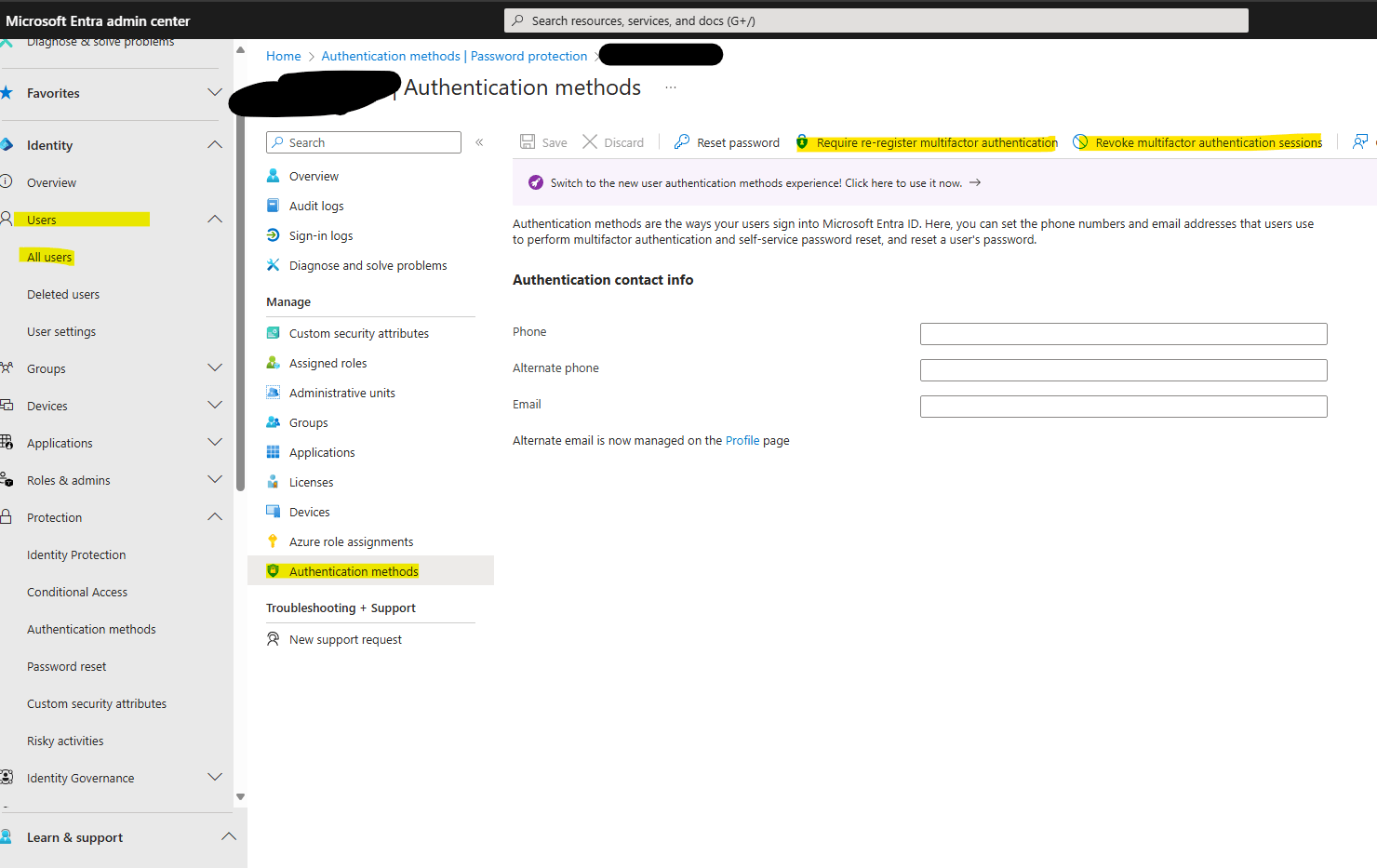Collapse the Users section chevron
Viewport: 1377px width, 868px height.
point(215,219)
